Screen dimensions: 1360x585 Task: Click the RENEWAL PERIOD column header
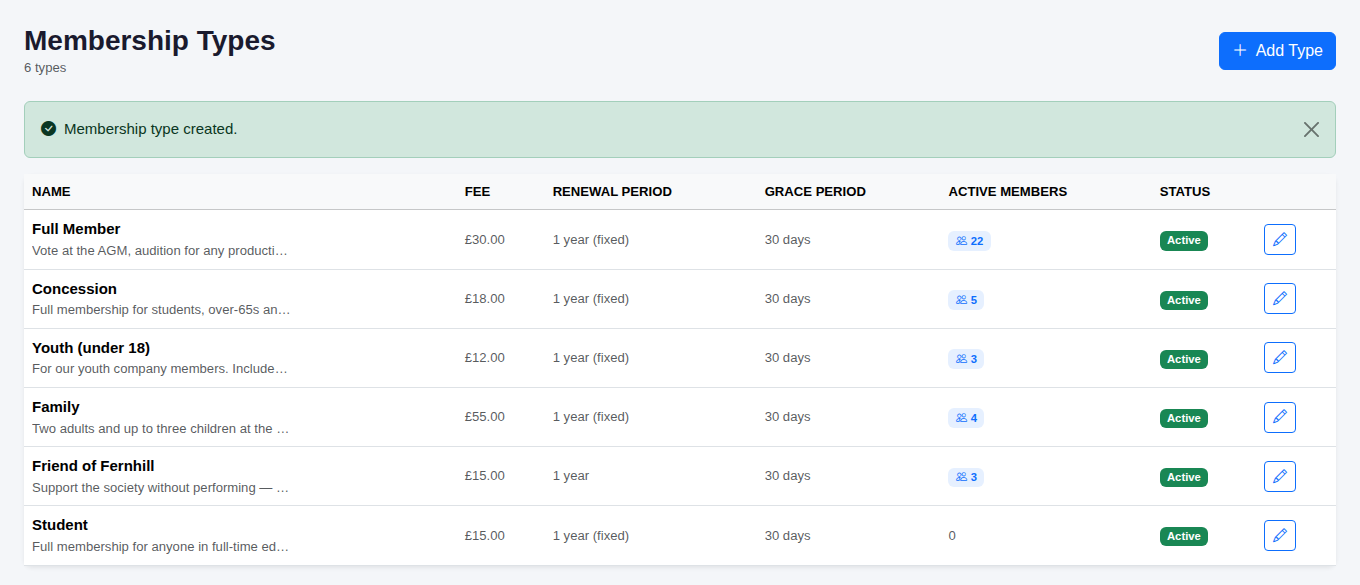[612, 192]
